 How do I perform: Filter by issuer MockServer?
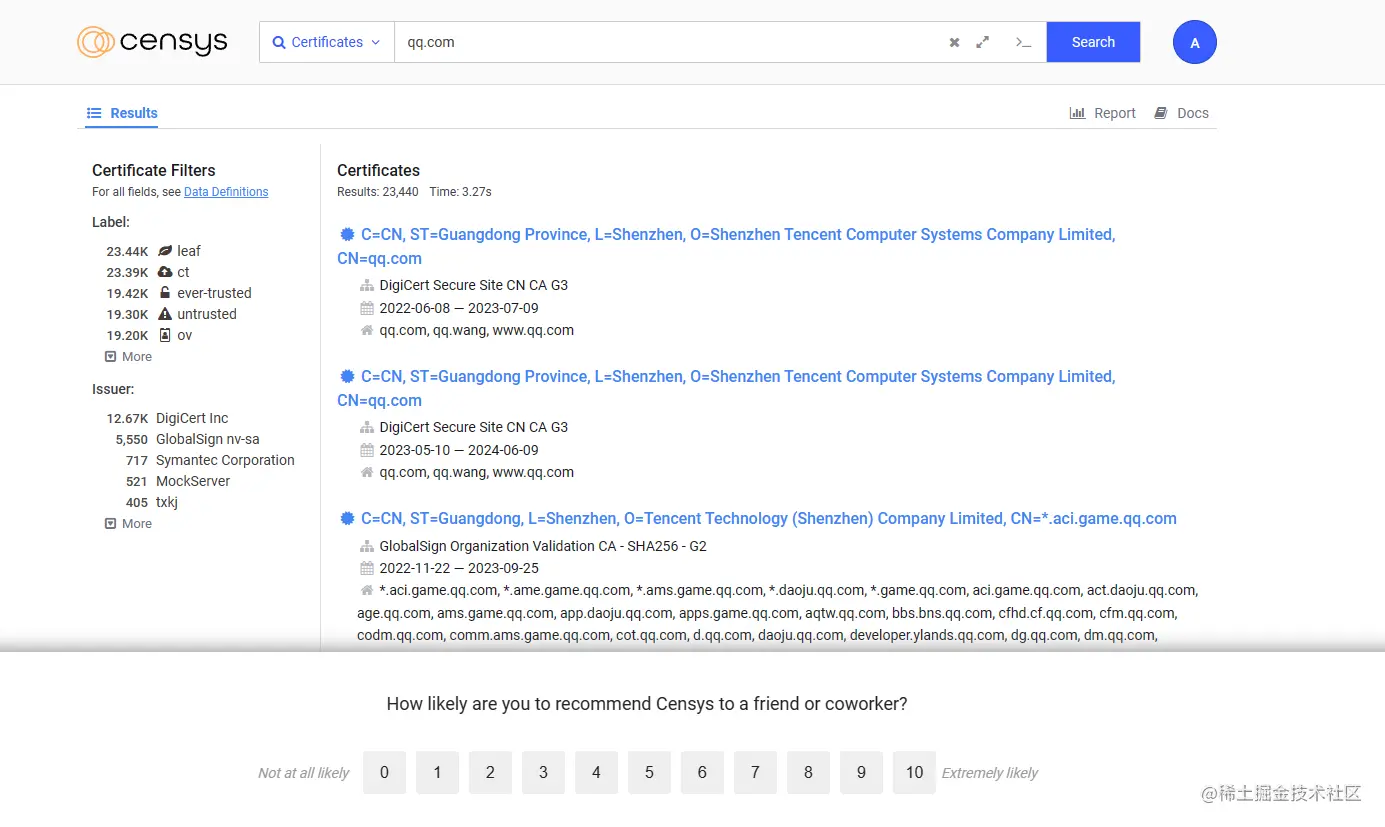coord(193,481)
